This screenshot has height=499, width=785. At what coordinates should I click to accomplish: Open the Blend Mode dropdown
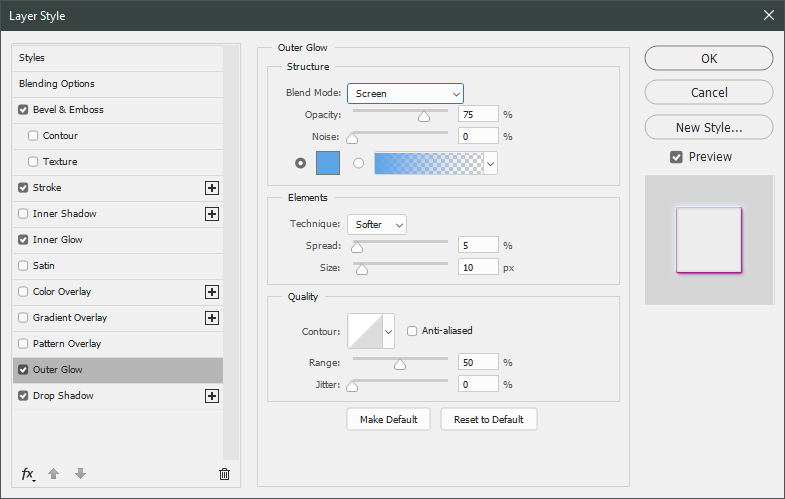coord(405,94)
